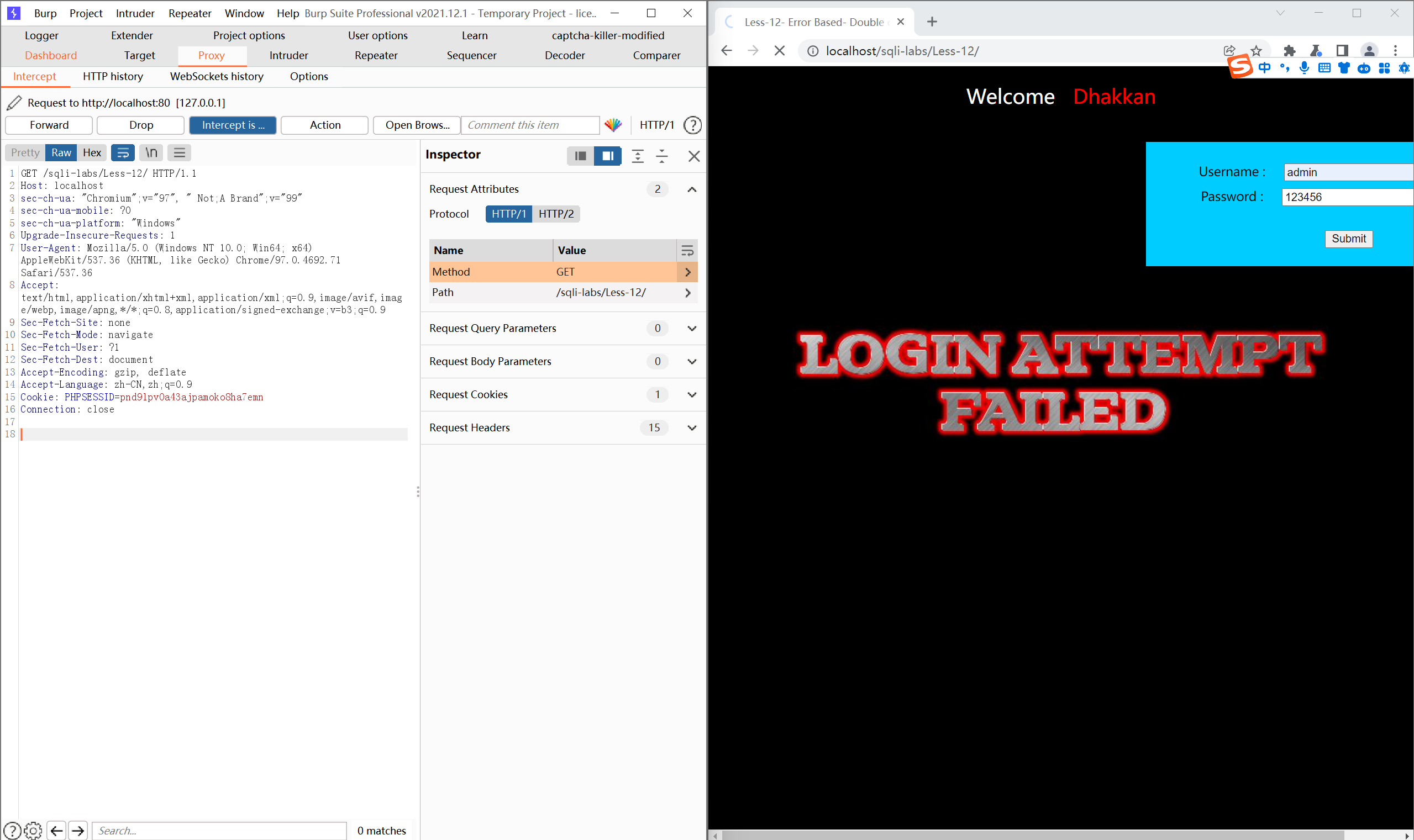
Task: Open search help icon at bottom
Action: pos(13,831)
